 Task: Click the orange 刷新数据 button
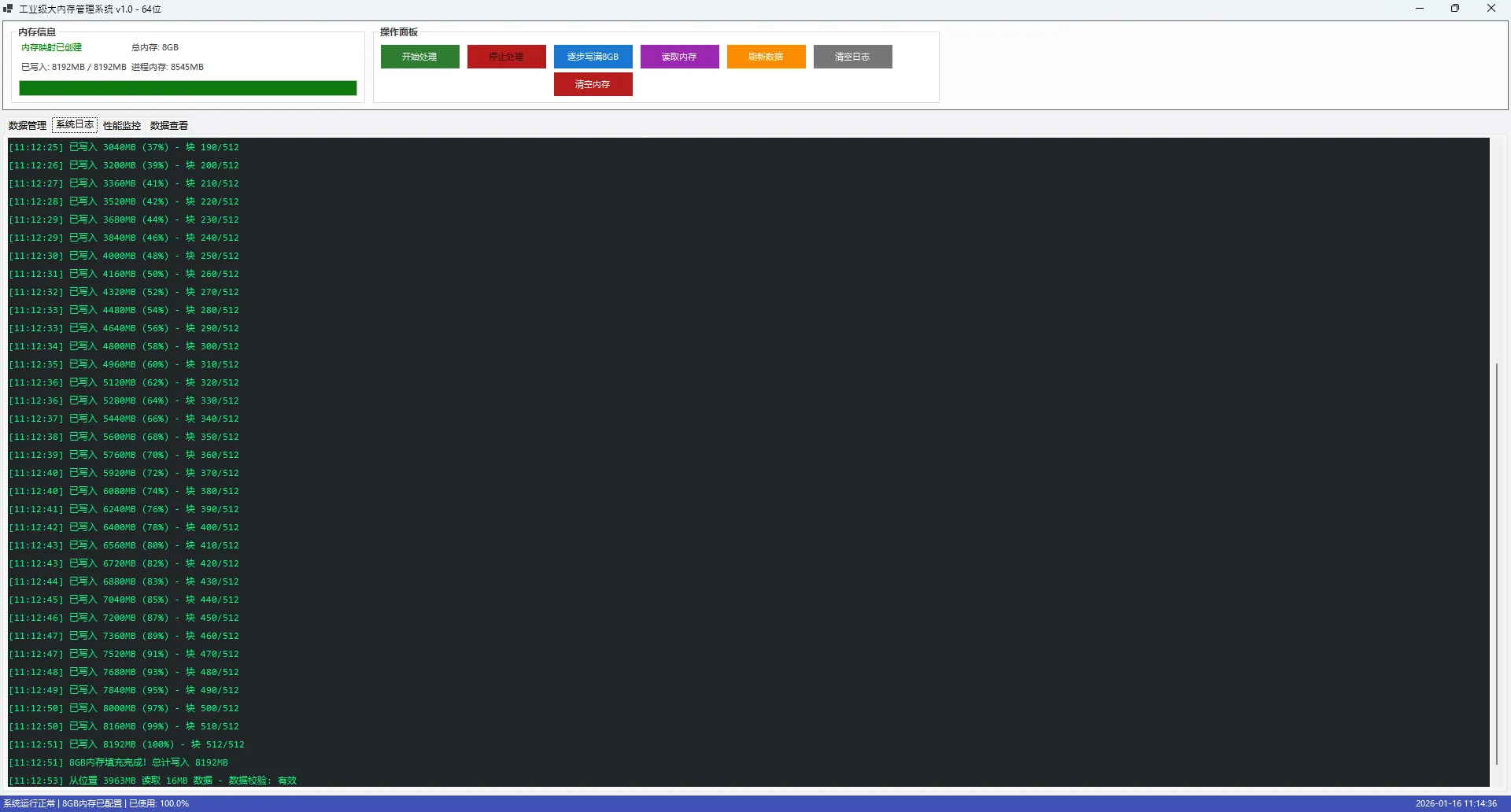pyautogui.click(x=766, y=57)
